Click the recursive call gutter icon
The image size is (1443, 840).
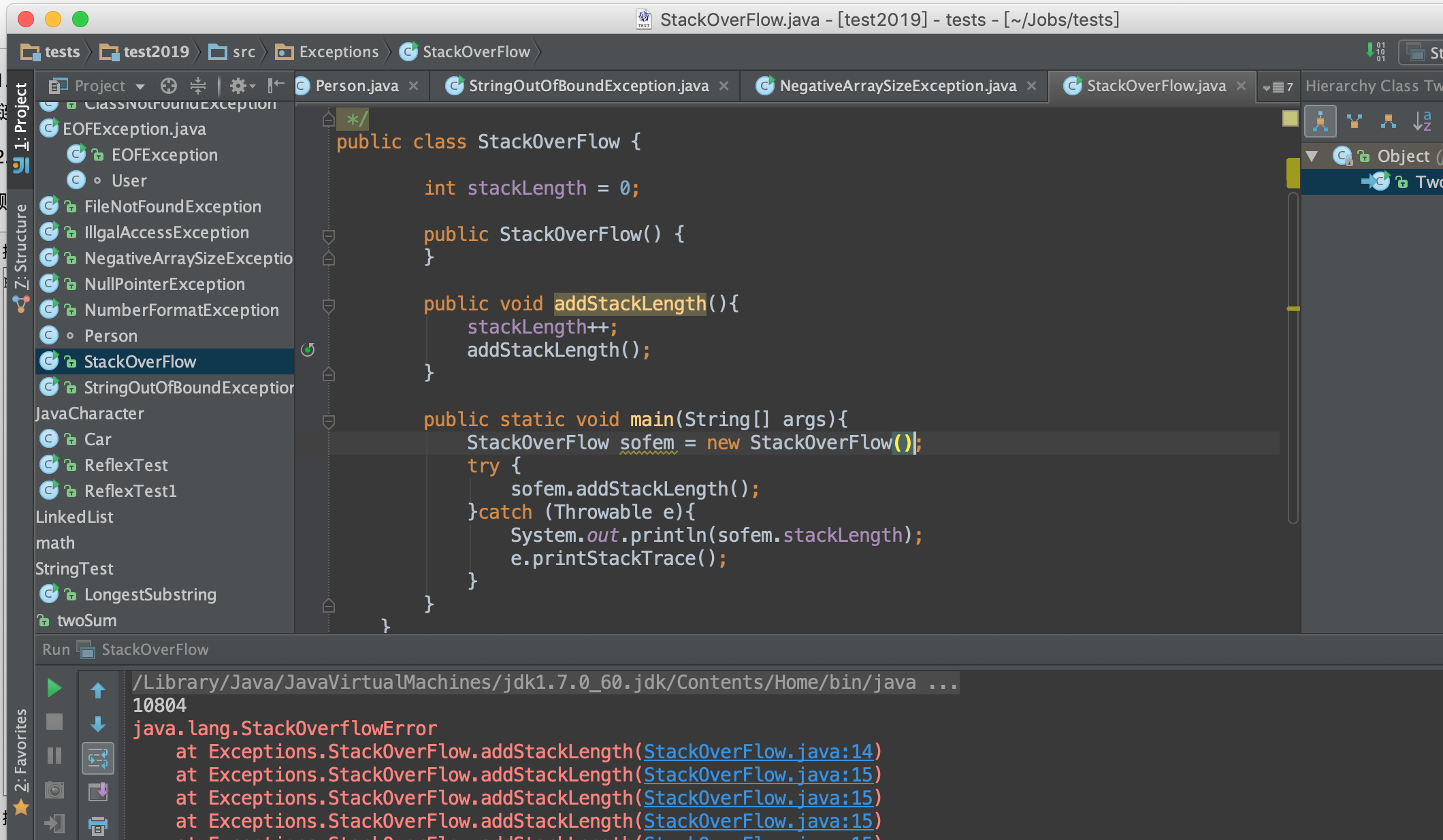[308, 350]
